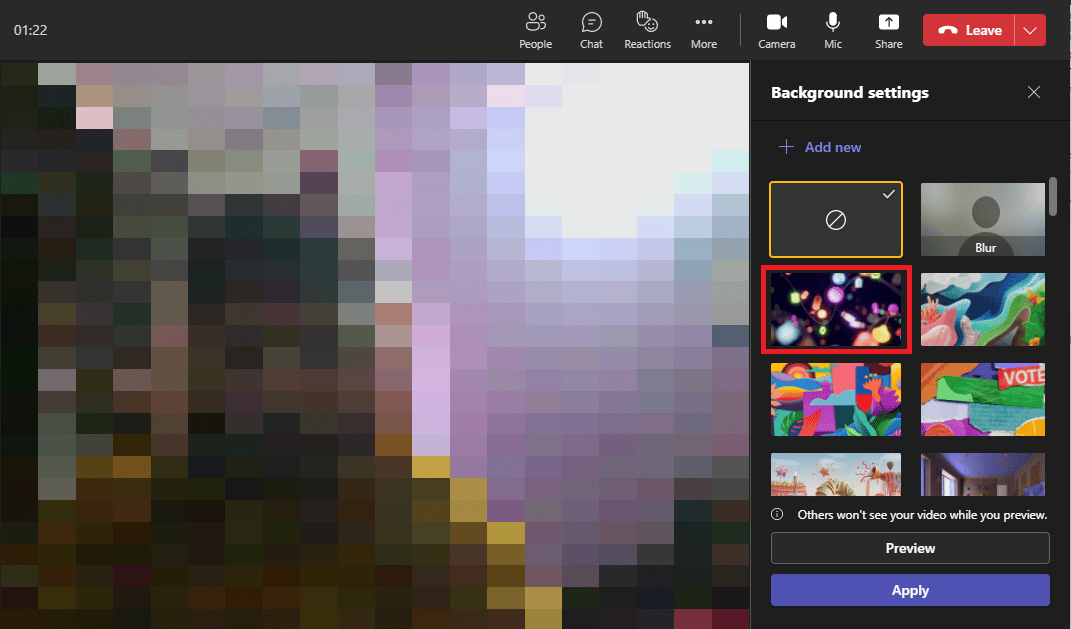Click the info icon beside preview notice

point(777,514)
